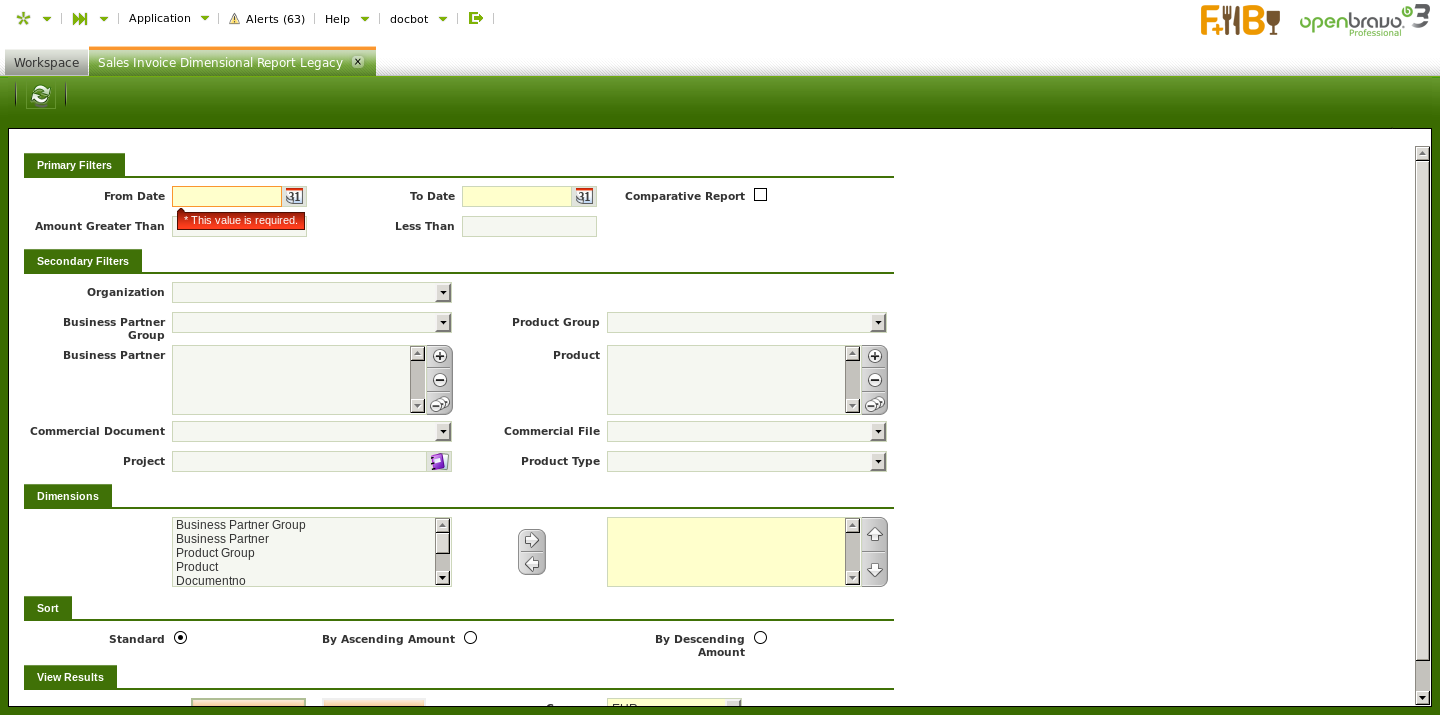Move selected dimension up in order
Screen dimensions: 1440x715
click(874, 534)
